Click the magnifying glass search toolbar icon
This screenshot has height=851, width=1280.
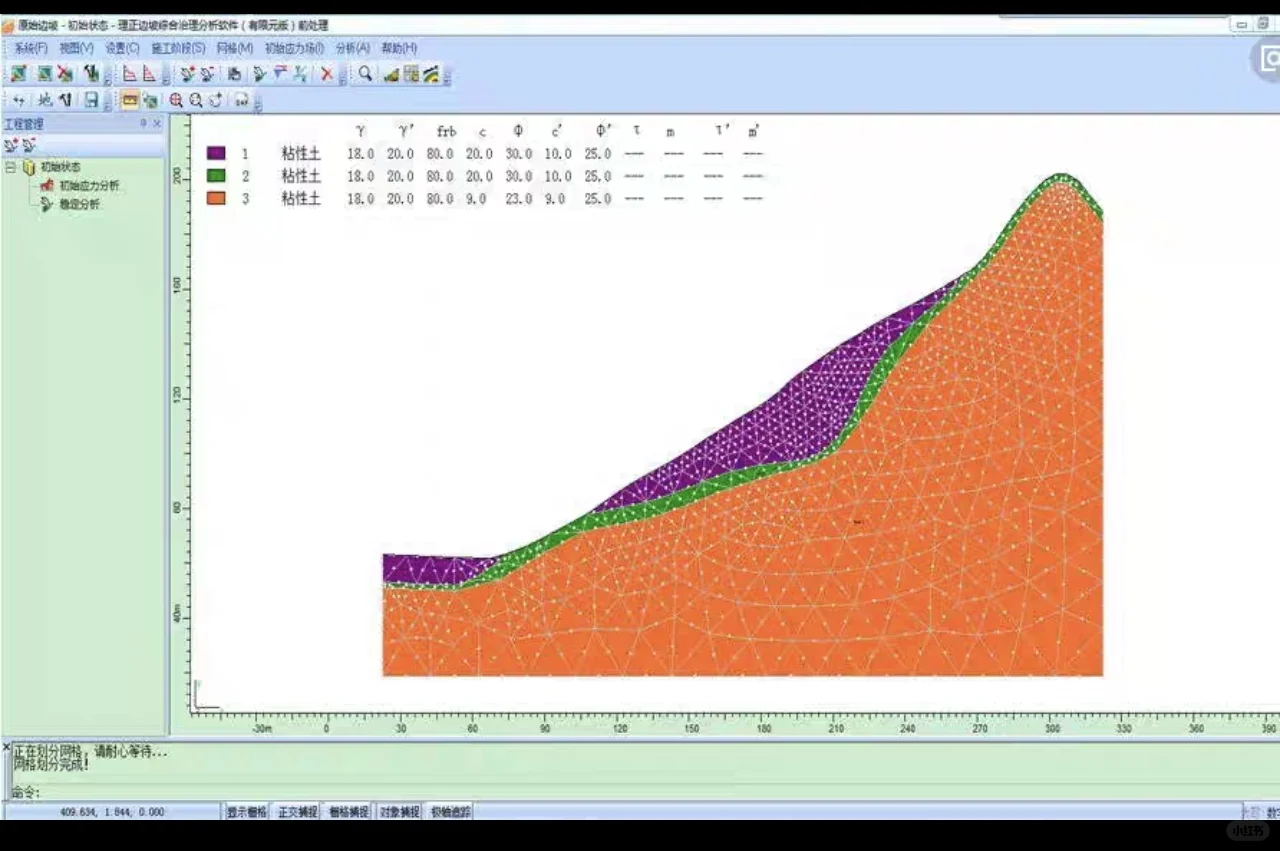pos(365,73)
